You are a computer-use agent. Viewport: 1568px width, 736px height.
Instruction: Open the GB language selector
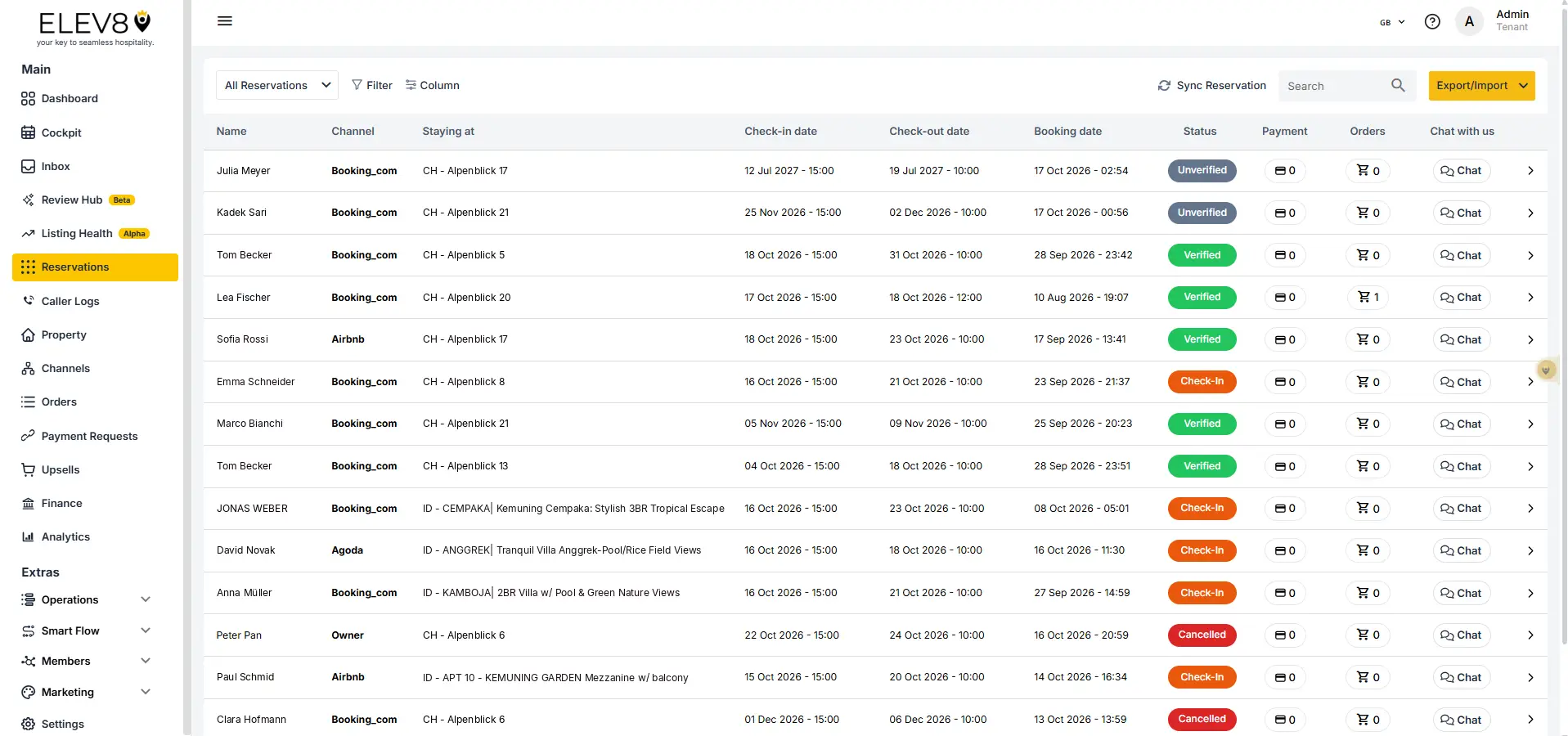tap(1392, 22)
